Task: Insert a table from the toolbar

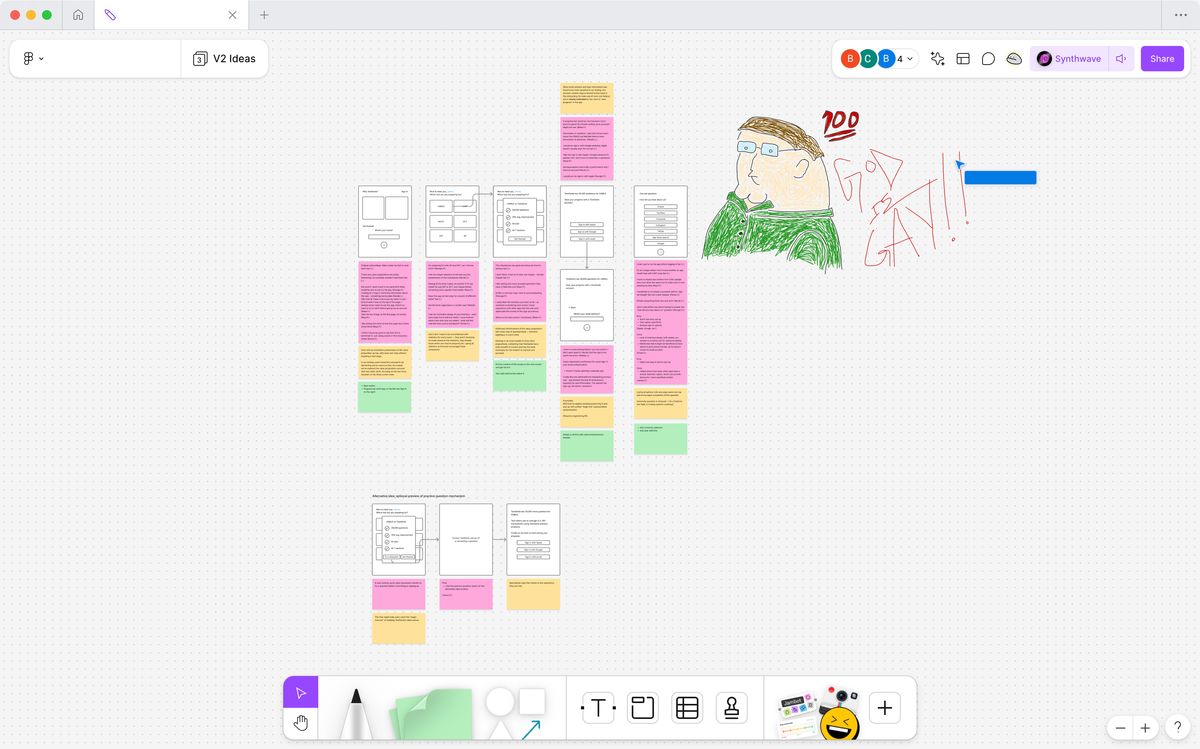Action: pyautogui.click(x=686, y=708)
